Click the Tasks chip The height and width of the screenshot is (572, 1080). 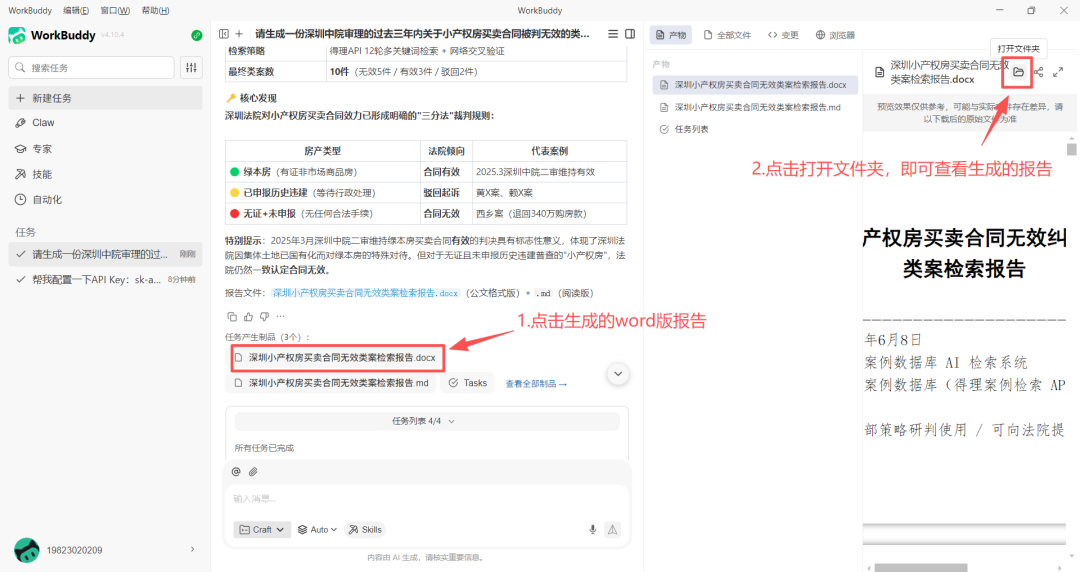[x=468, y=383]
